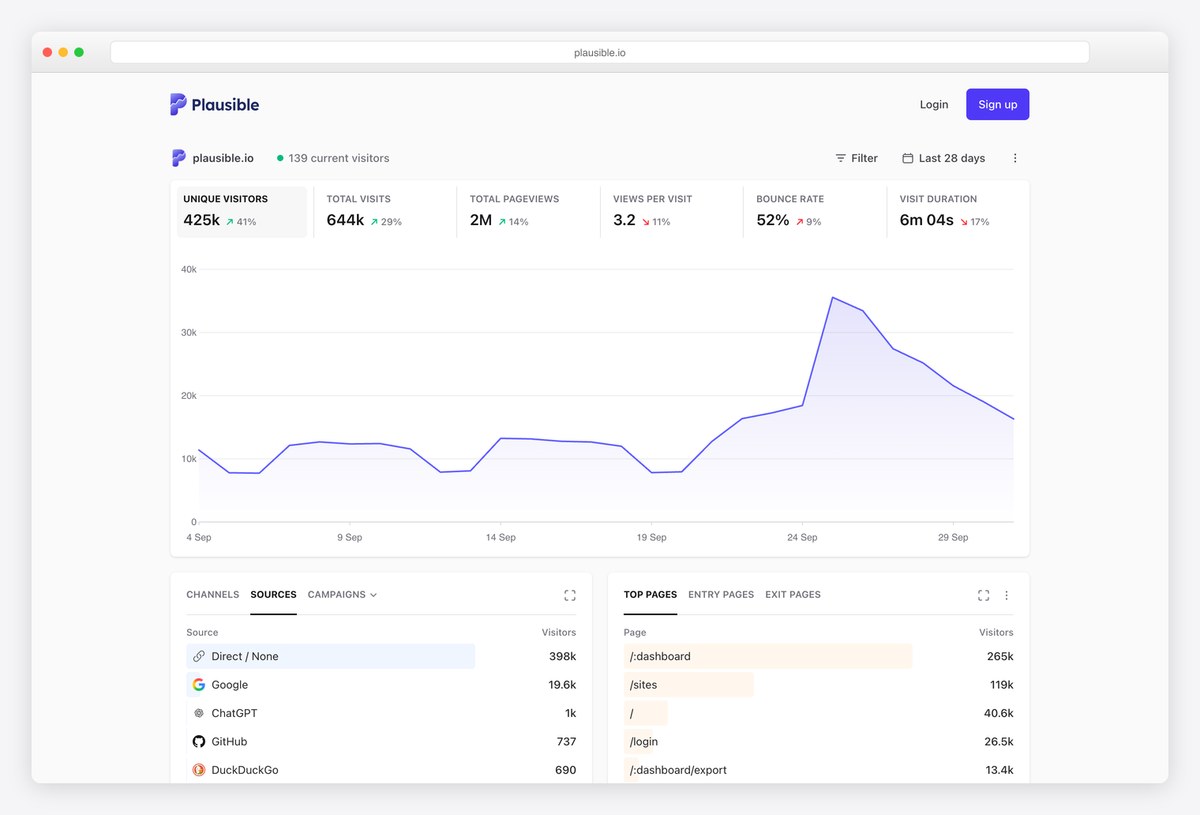Click the browser address bar showing plausible.io
Viewport: 1200px width, 815px height.
point(600,53)
